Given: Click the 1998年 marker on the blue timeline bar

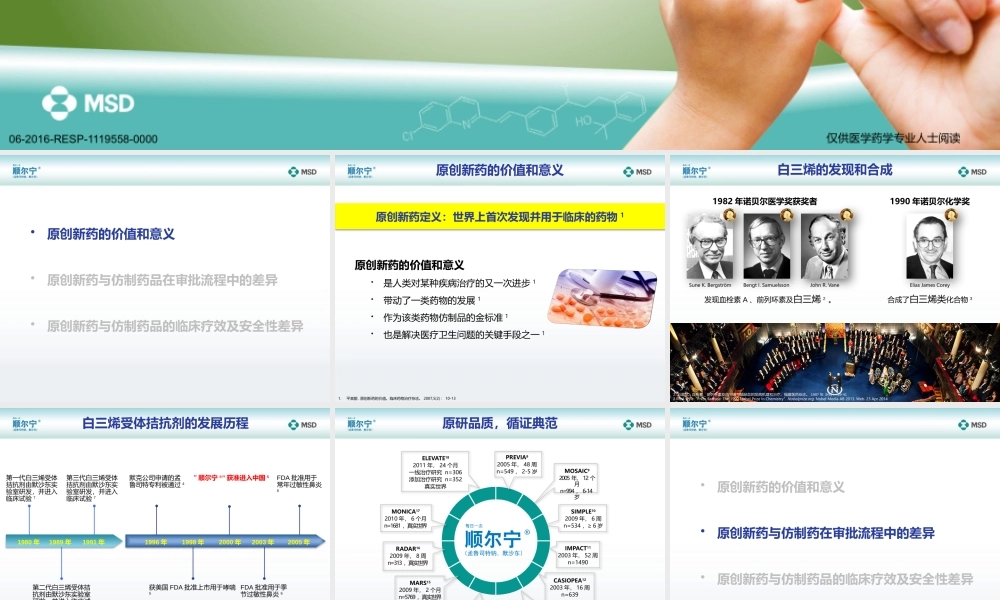Looking at the screenshot, I should coord(193,541).
